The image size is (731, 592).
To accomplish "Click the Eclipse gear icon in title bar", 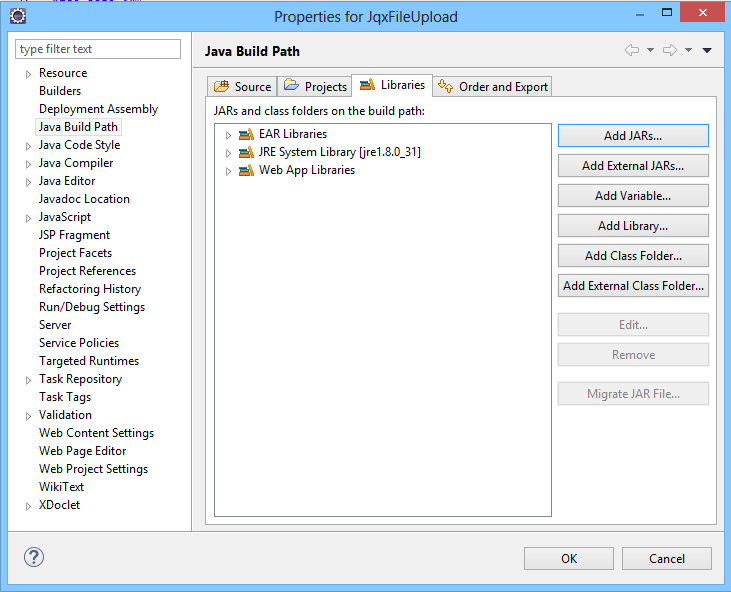I will 18,16.
